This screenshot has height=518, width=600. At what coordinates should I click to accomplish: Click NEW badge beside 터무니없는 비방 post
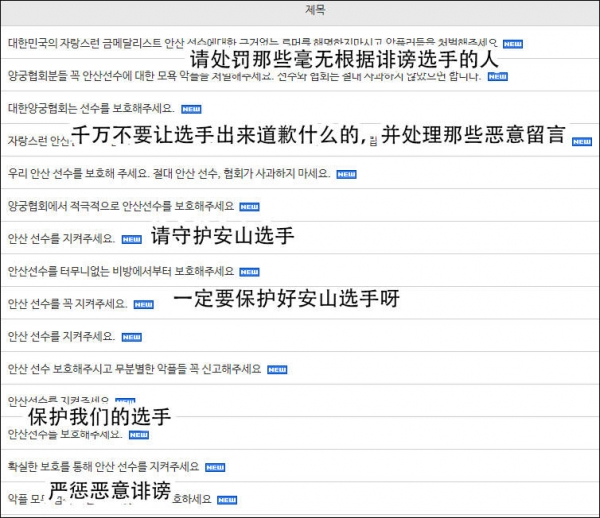[x=249, y=272]
